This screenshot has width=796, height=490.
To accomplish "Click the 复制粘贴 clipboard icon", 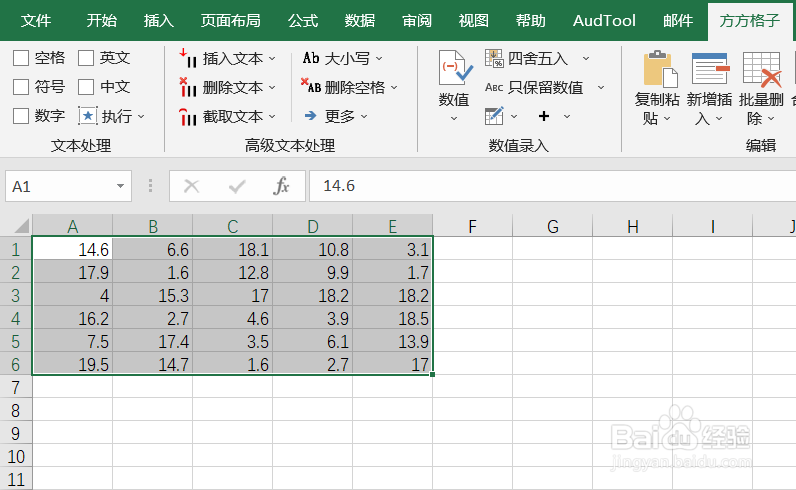I will [659, 70].
